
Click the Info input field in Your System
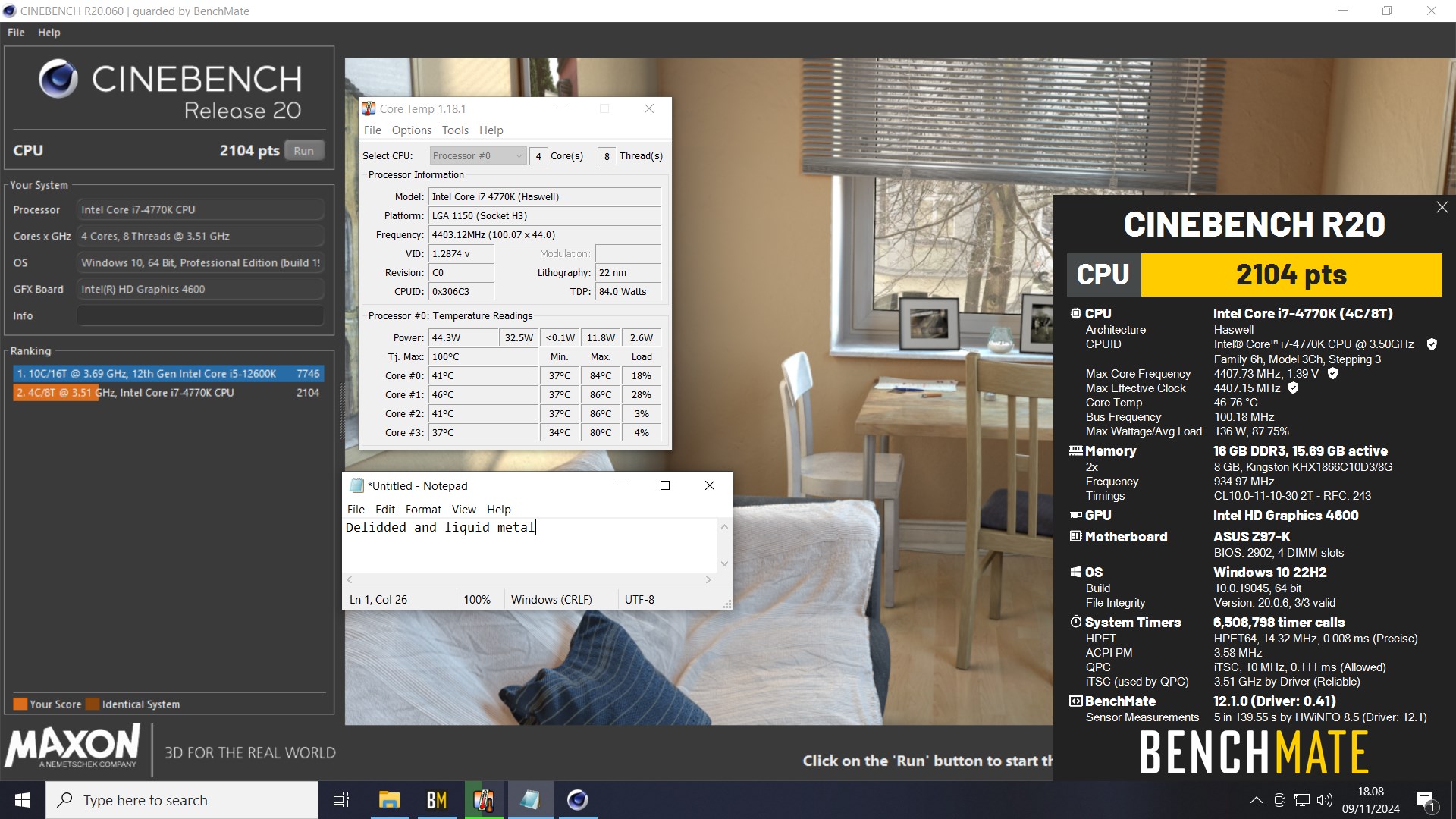200,315
